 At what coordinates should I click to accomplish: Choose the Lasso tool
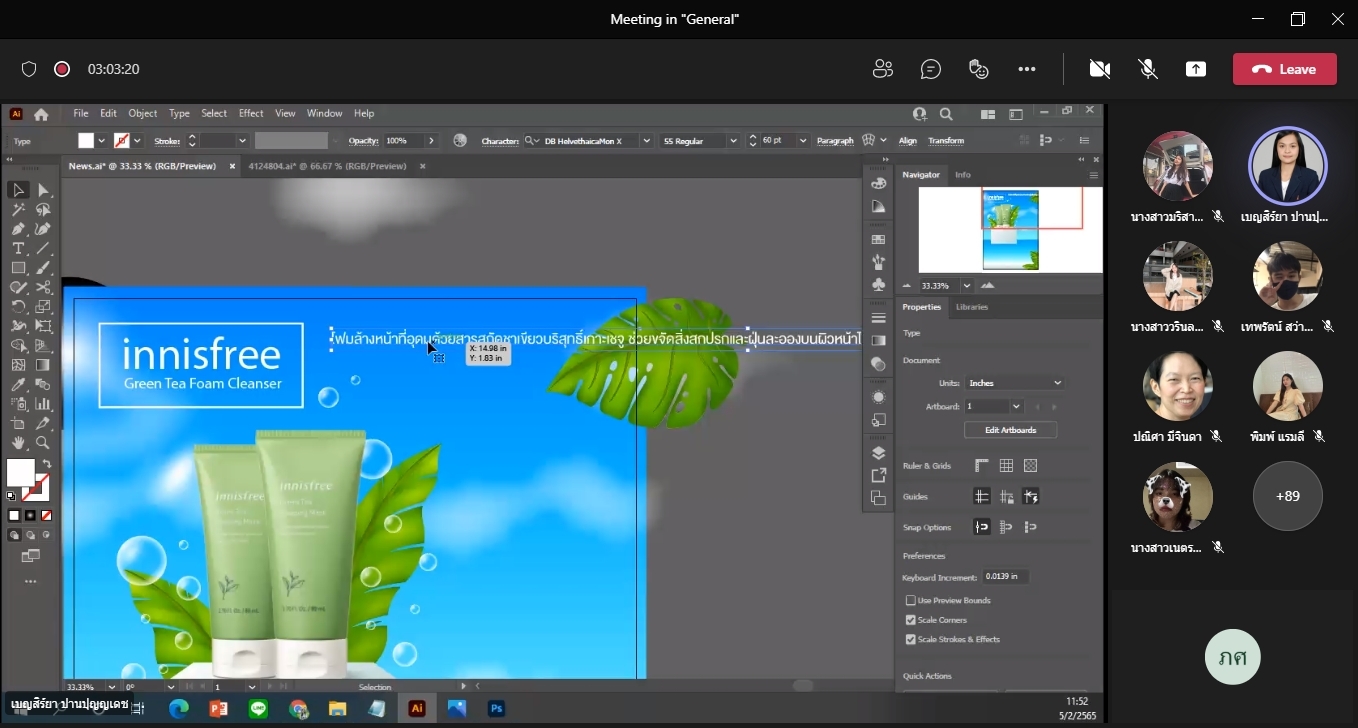point(43,210)
